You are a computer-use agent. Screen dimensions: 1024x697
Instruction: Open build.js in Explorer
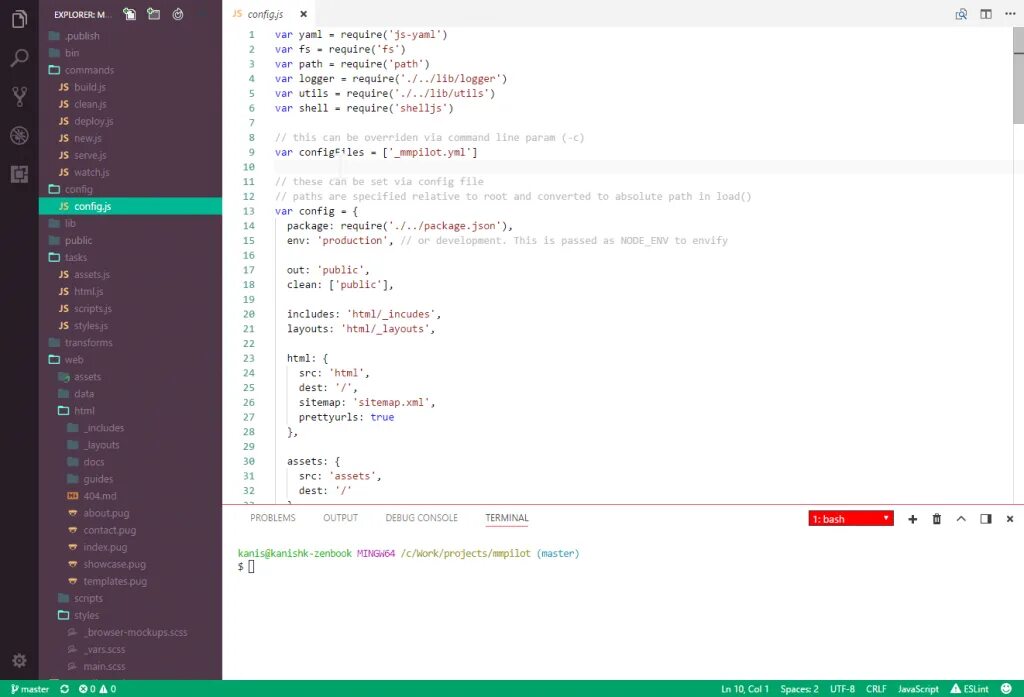point(130,87)
